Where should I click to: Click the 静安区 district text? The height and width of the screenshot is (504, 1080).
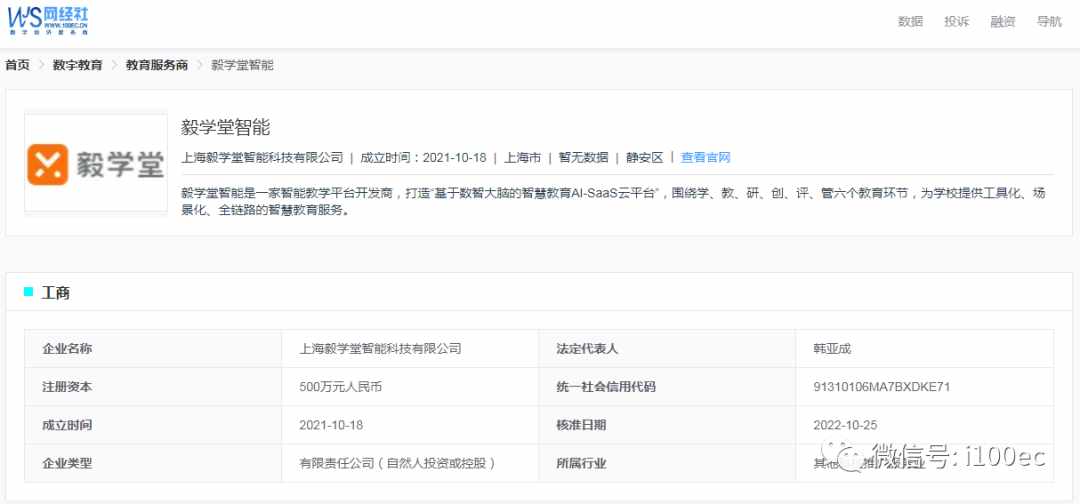(644, 158)
